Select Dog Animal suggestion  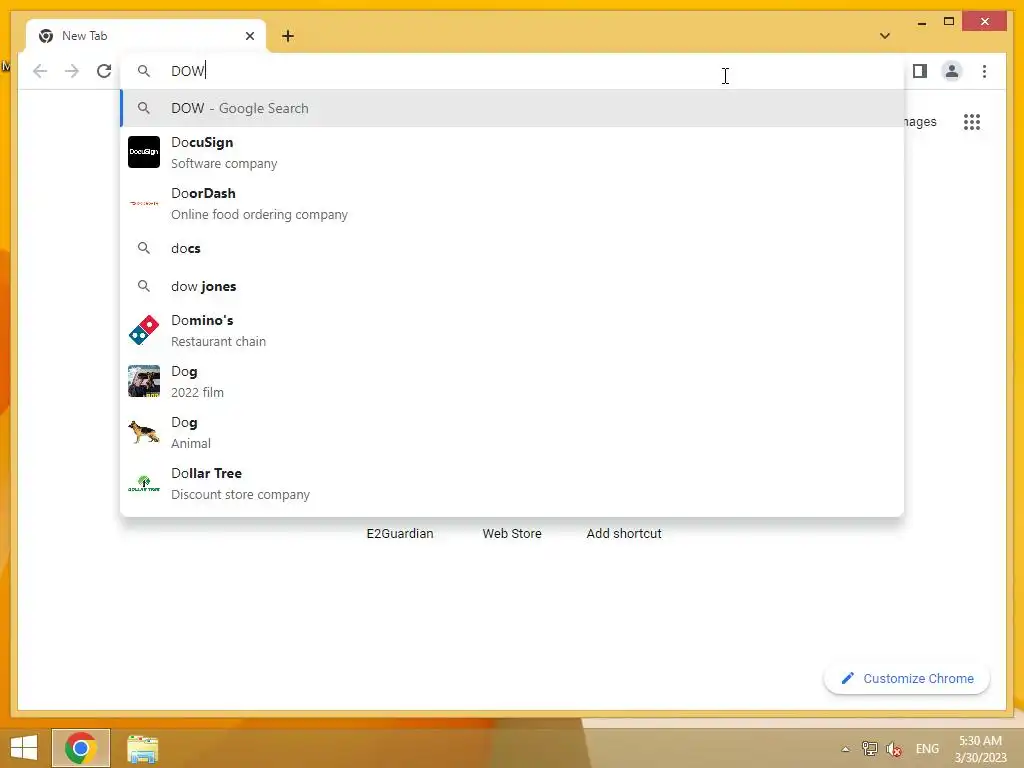512,432
